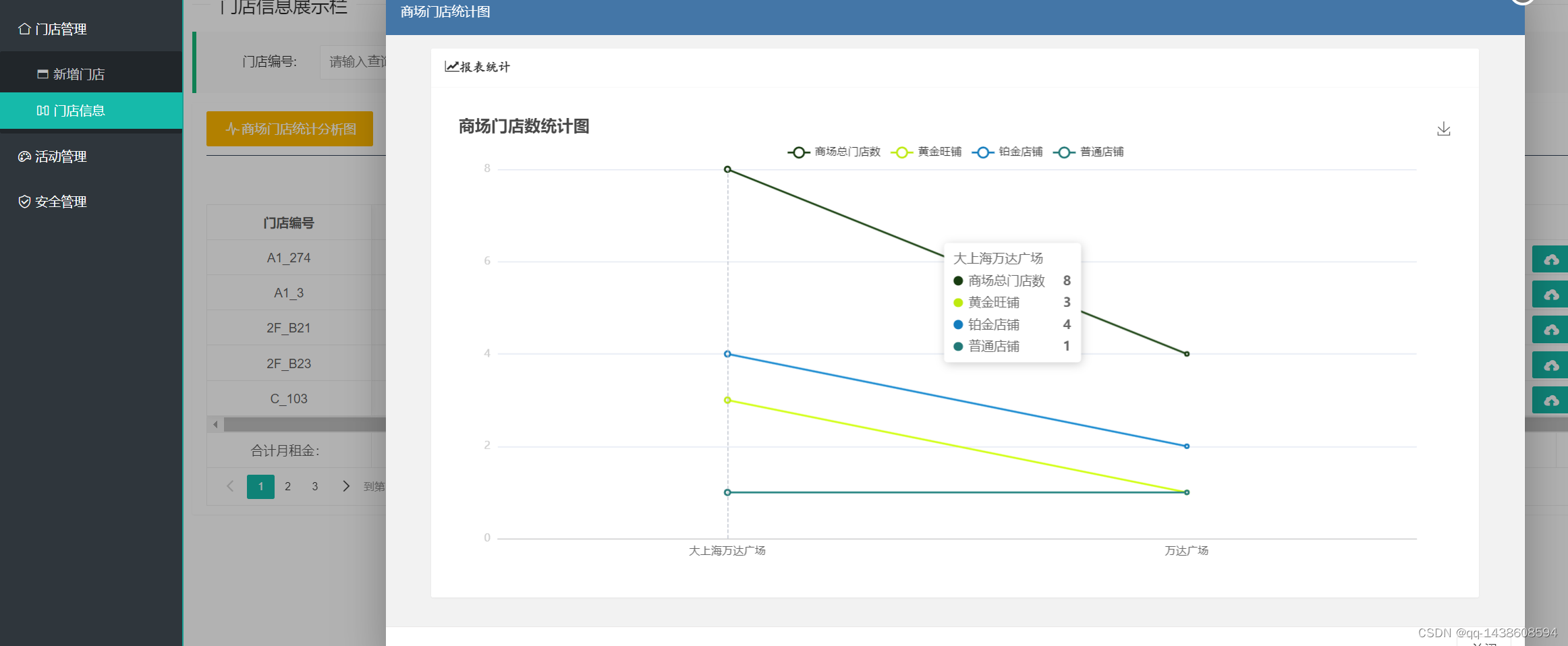Download the chart image via save icon
Screen dimensions: 1568x646
(1443, 129)
